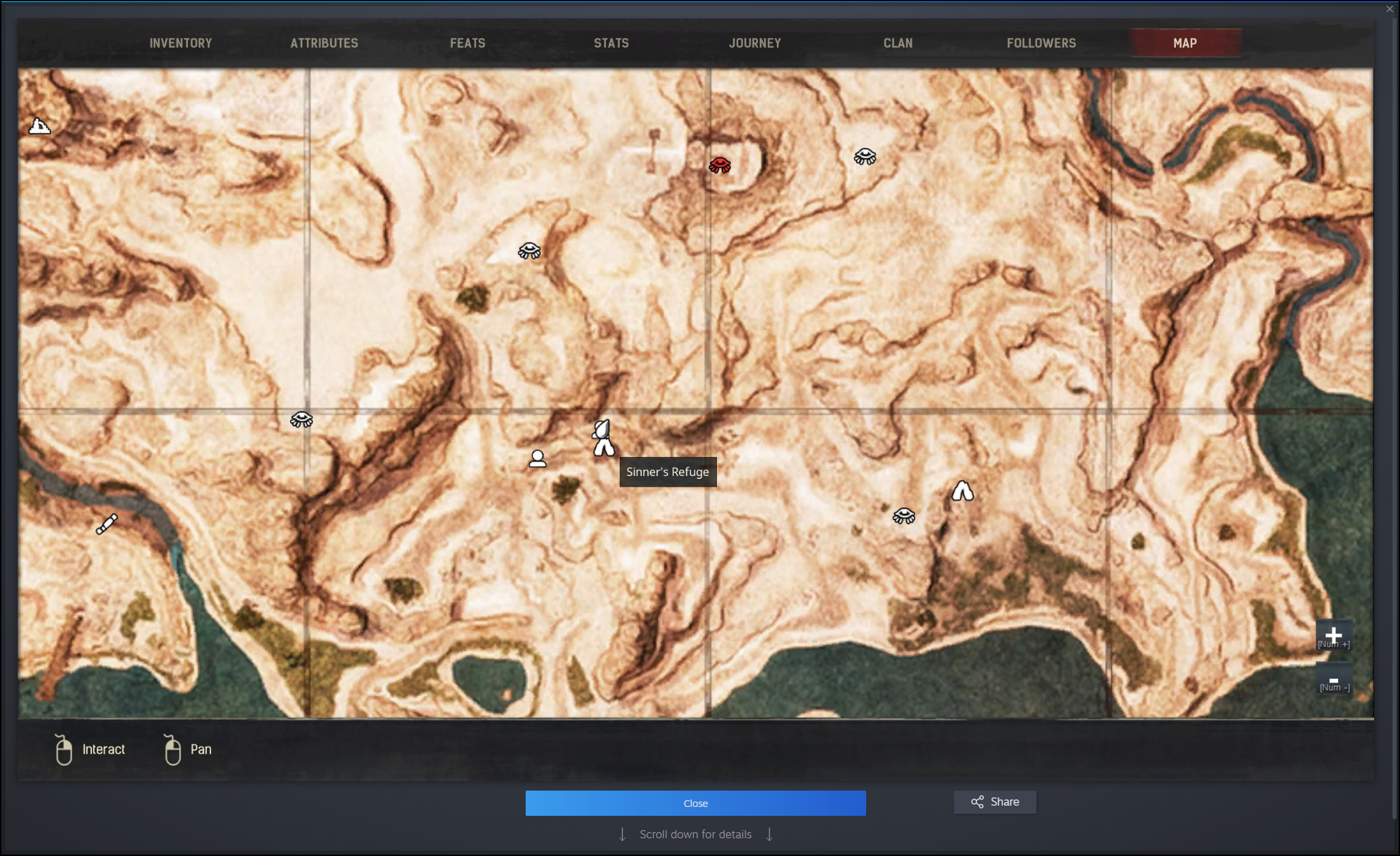
Task: Select the highlighted Map tab
Action: point(1186,43)
